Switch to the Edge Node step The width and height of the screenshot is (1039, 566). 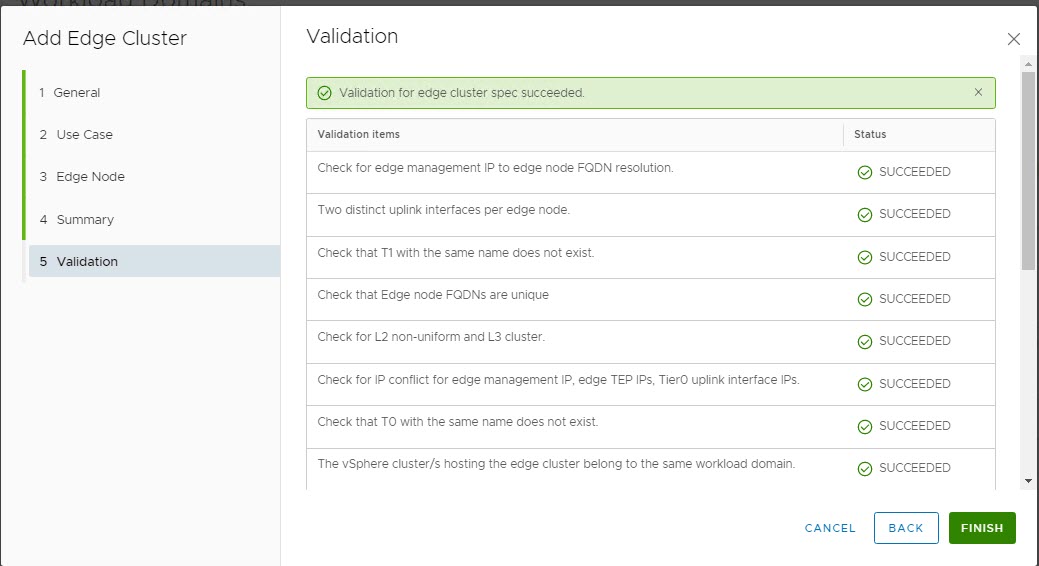click(90, 176)
